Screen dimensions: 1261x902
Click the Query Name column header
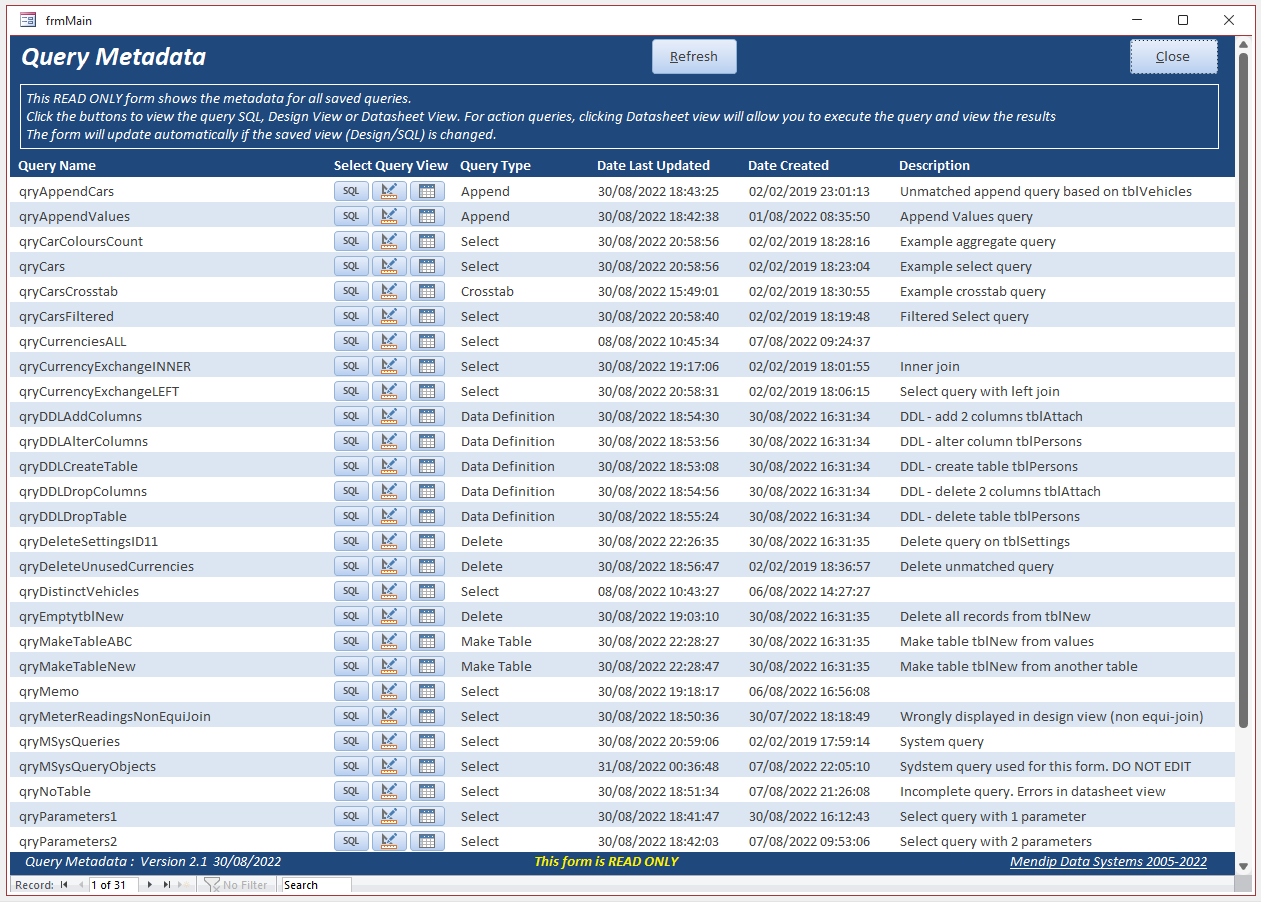click(x=57, y=166)
